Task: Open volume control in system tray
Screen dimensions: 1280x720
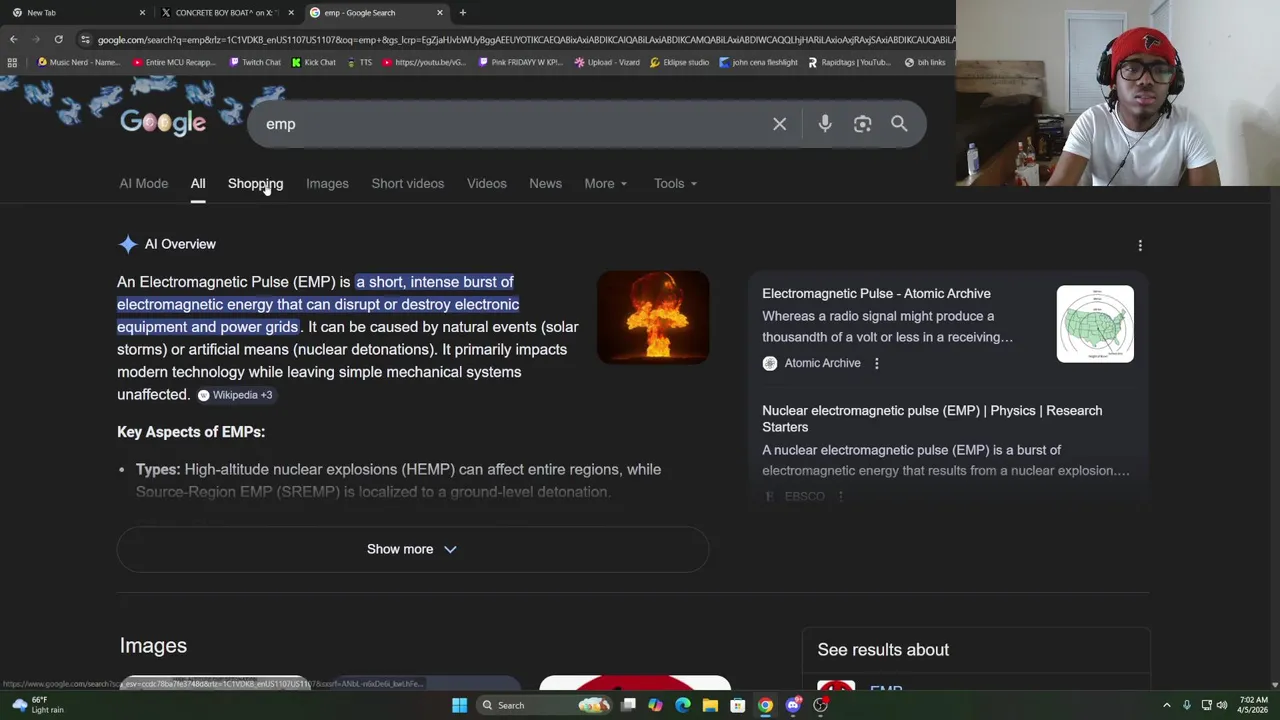Action: tap(1222, 705)
